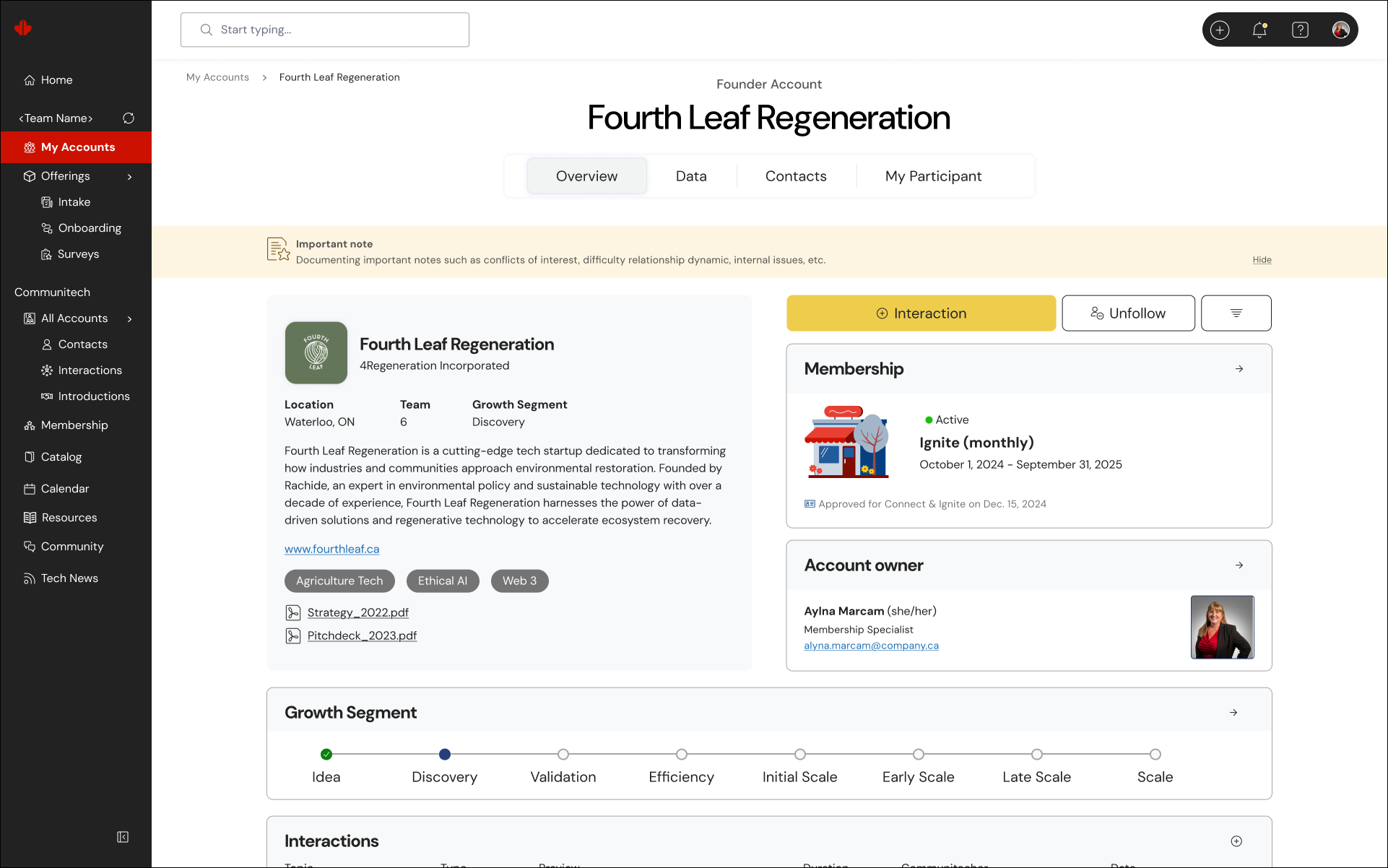Open user profile avatar in top bar
This screenshot has width=1388, height=868.
coord(1340,30)
